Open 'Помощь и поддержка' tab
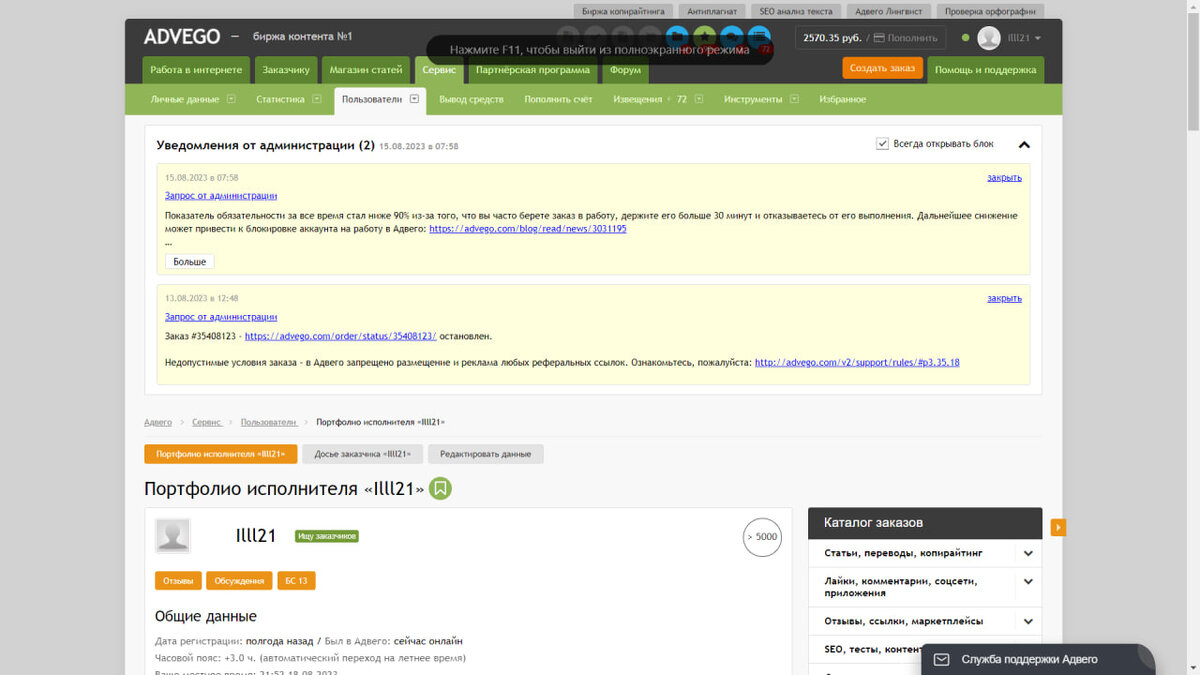1200x675 pixels. click(986, 70)
